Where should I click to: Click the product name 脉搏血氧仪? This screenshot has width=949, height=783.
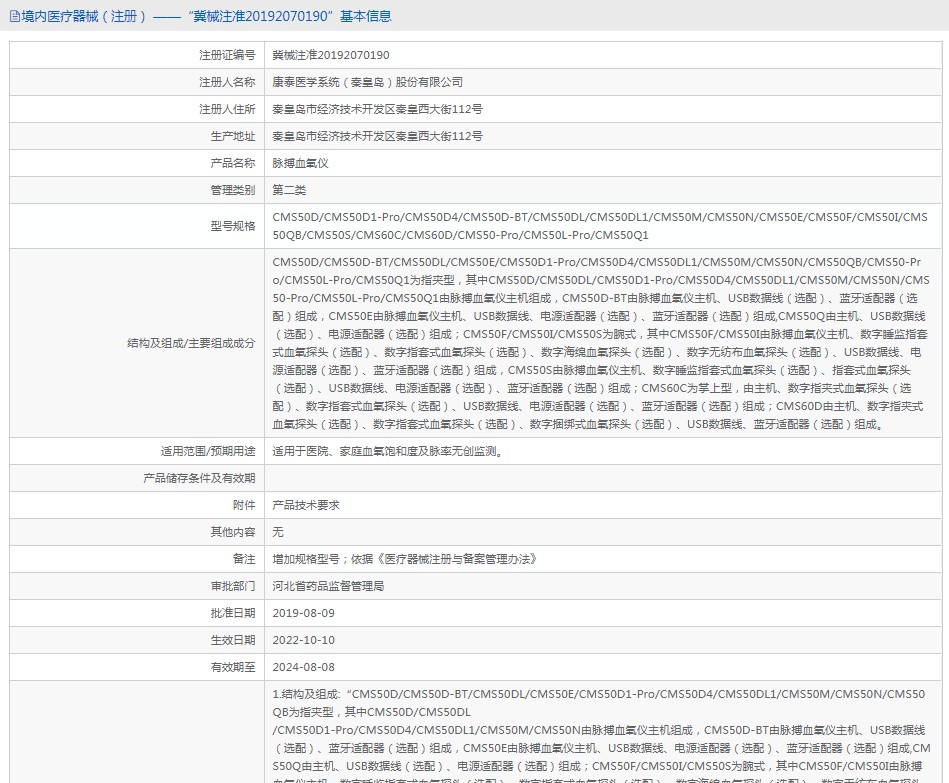300,163
